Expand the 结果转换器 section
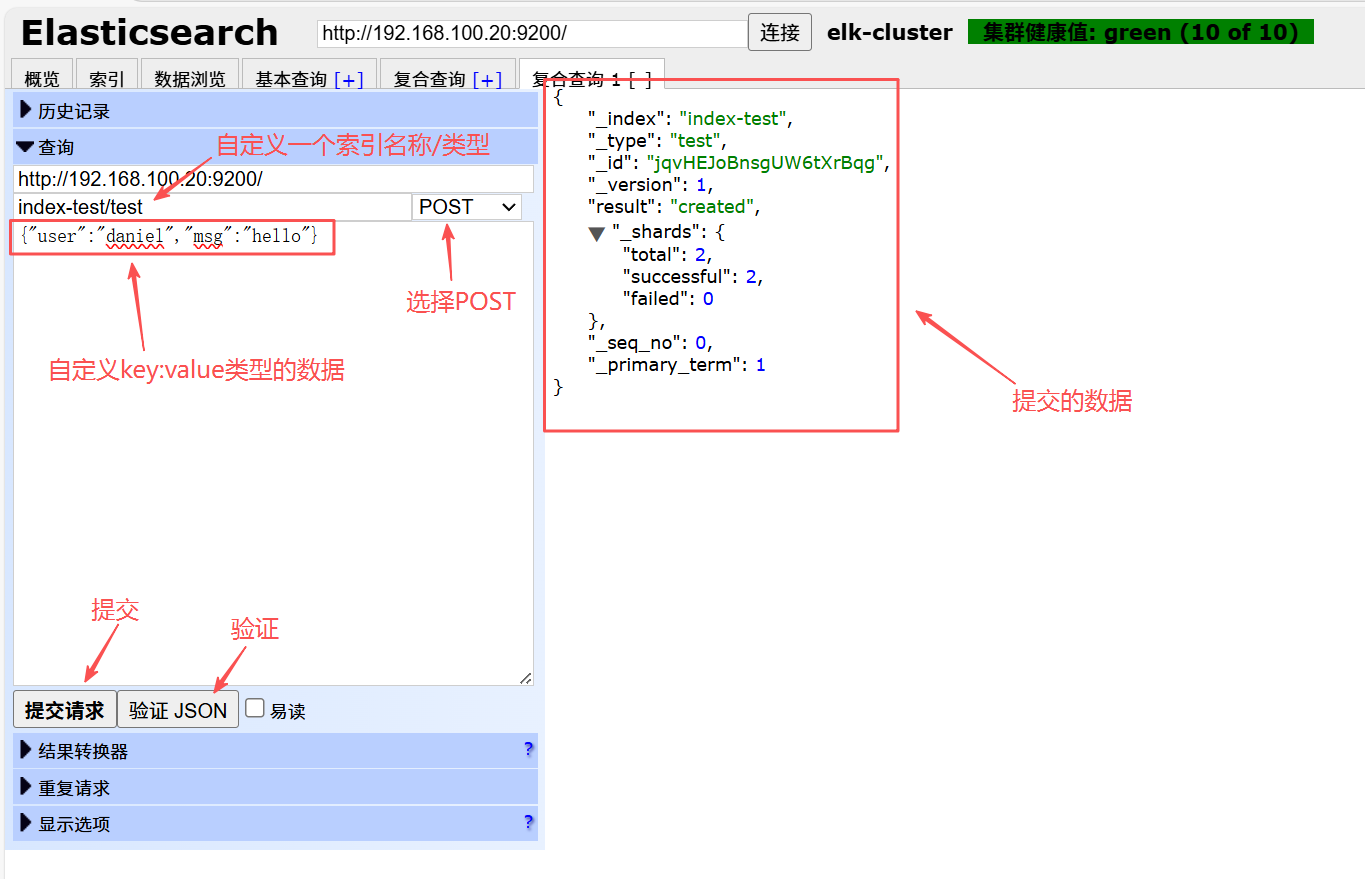The width and height of the screenshot is (1365, 879). click(x=275, y=750)
